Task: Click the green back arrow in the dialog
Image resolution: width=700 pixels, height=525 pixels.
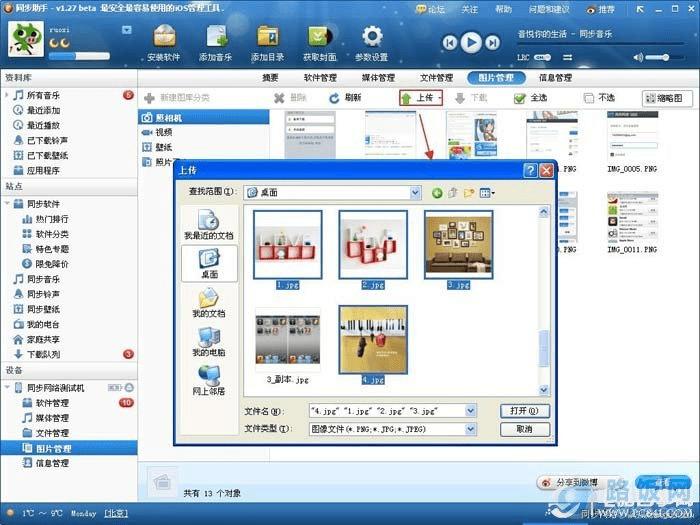Action: (x=437, y=193)
